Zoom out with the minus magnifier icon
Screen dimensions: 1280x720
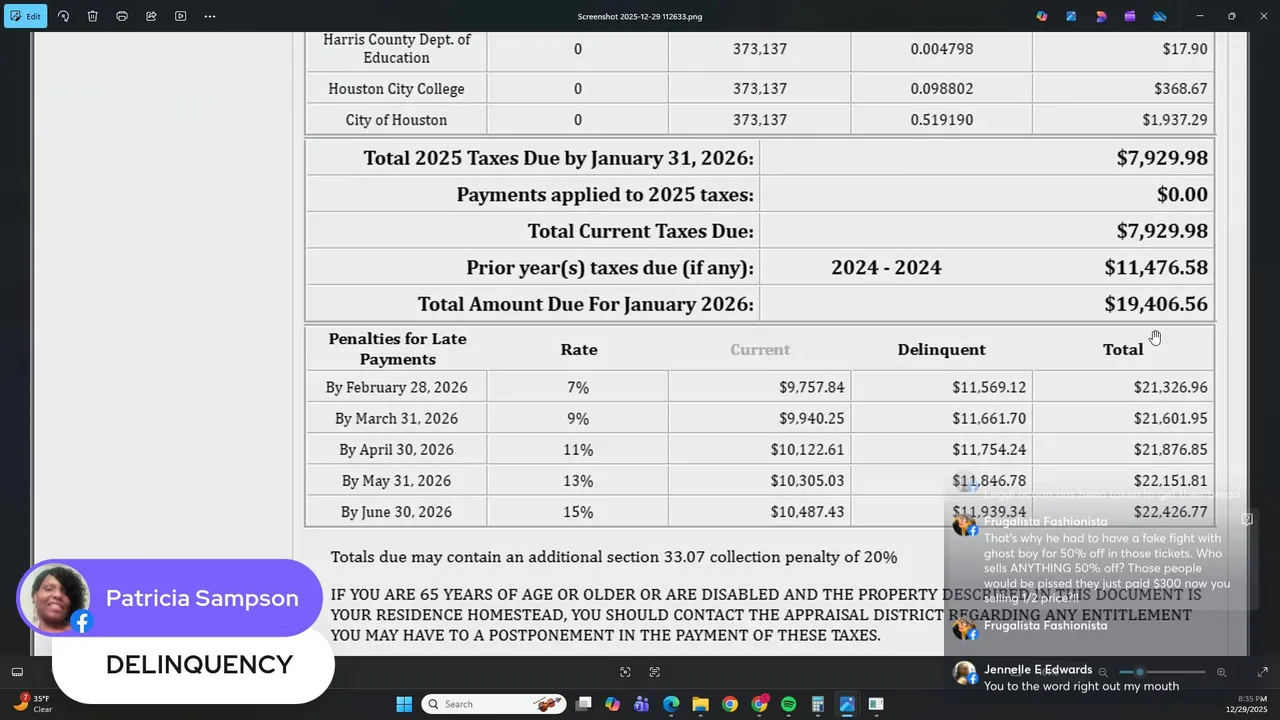coord(1103,672)
